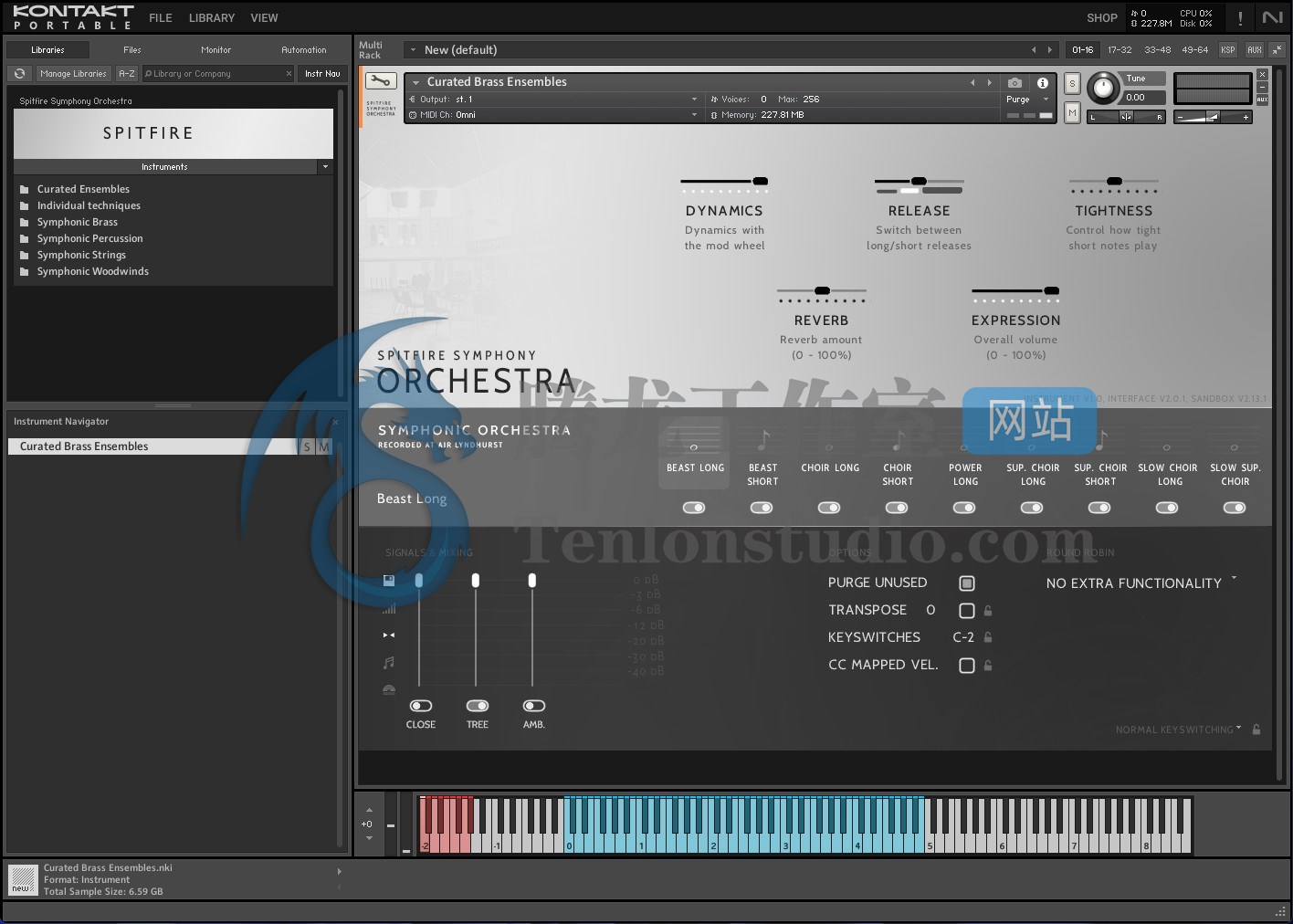Click the AUX rack button
1293x924 pixels.
click(1255, 50)
